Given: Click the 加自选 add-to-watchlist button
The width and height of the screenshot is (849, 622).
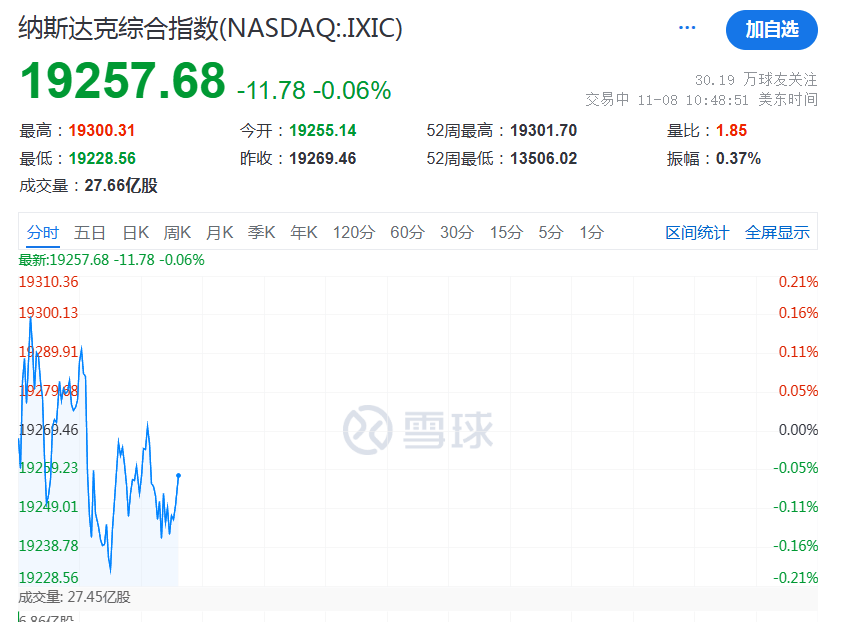Looking at the screenshot, I should (x=771, y=30).
